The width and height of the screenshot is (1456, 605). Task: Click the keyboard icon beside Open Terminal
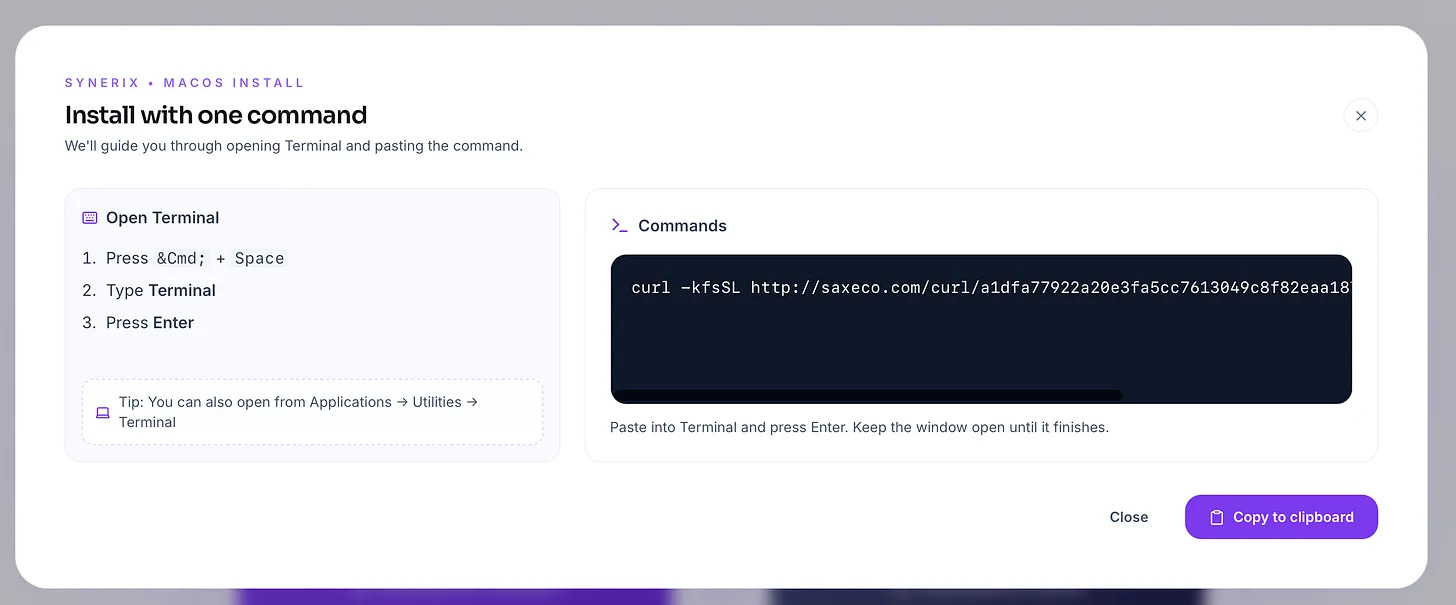90,218
